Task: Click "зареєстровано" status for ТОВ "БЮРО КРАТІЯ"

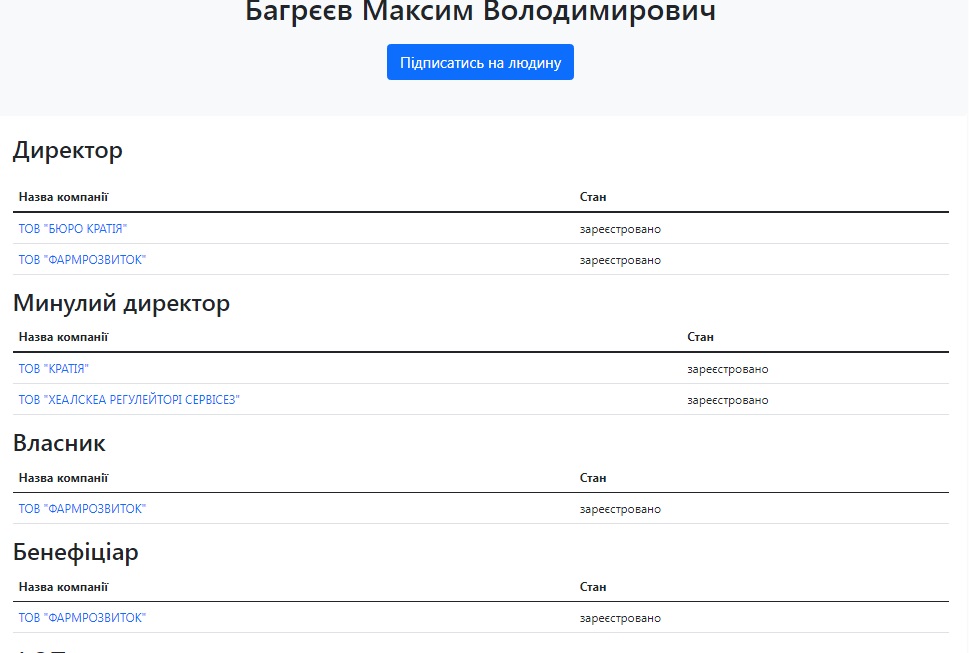Action: [x=620, y=229]
